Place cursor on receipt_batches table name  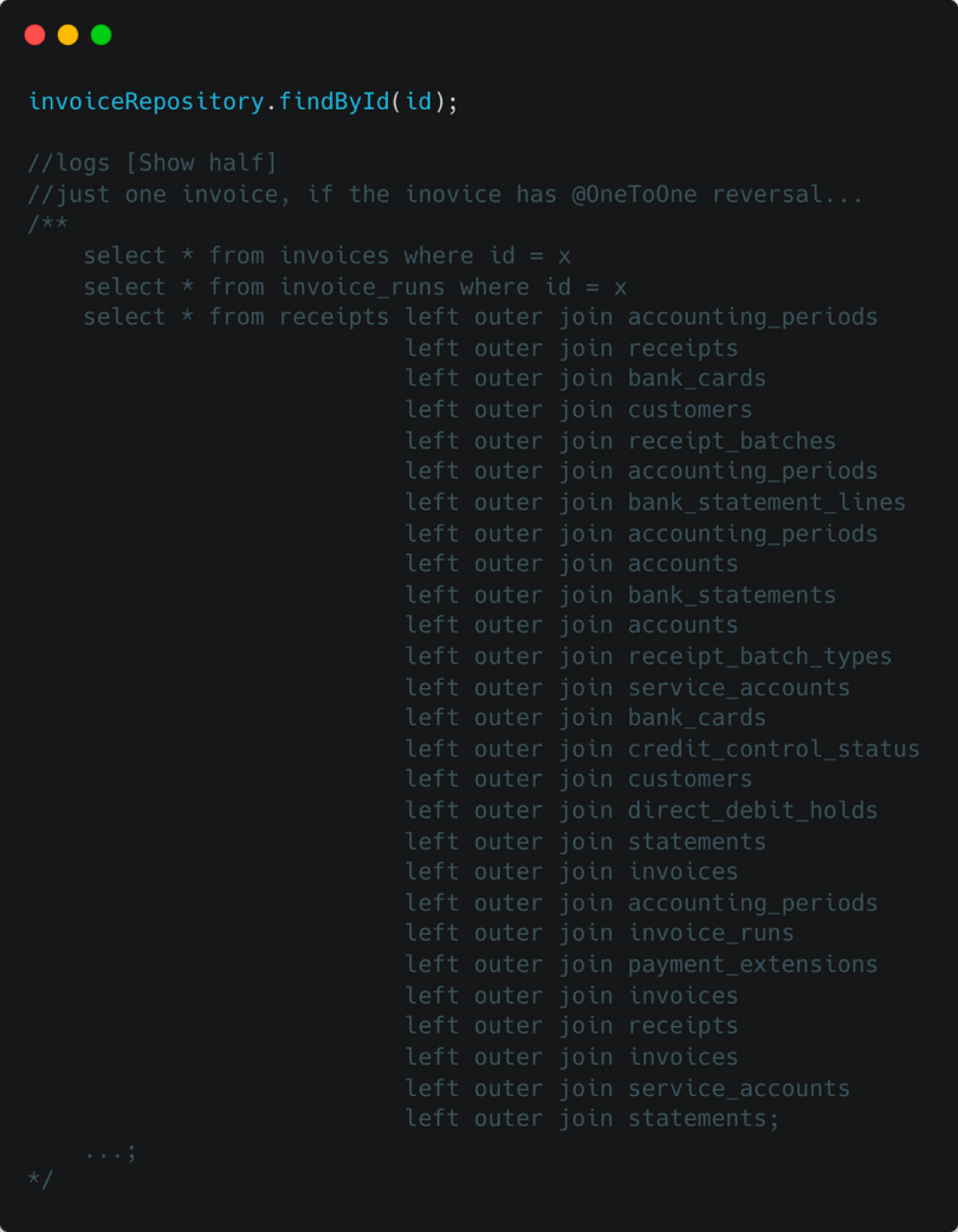[x=732, y=441]
